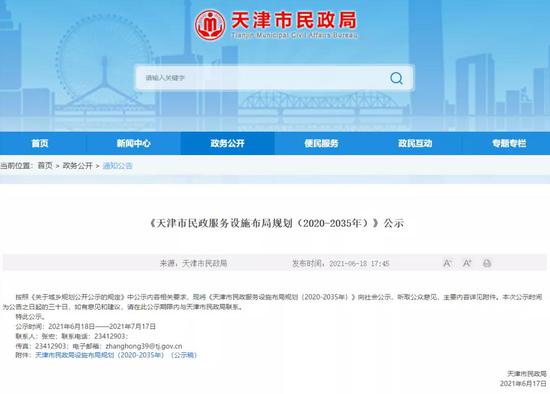Click the print page icon

487,263
